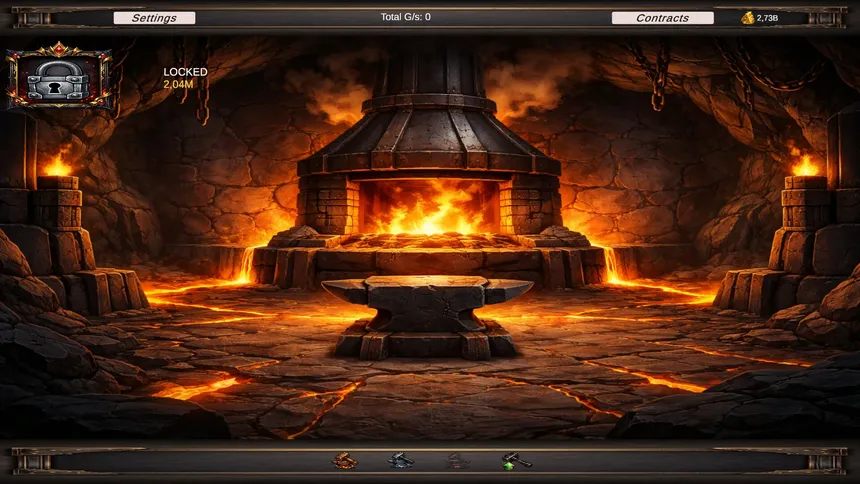
Task: Click the forge's metal chimney hood
Action: 428,120
